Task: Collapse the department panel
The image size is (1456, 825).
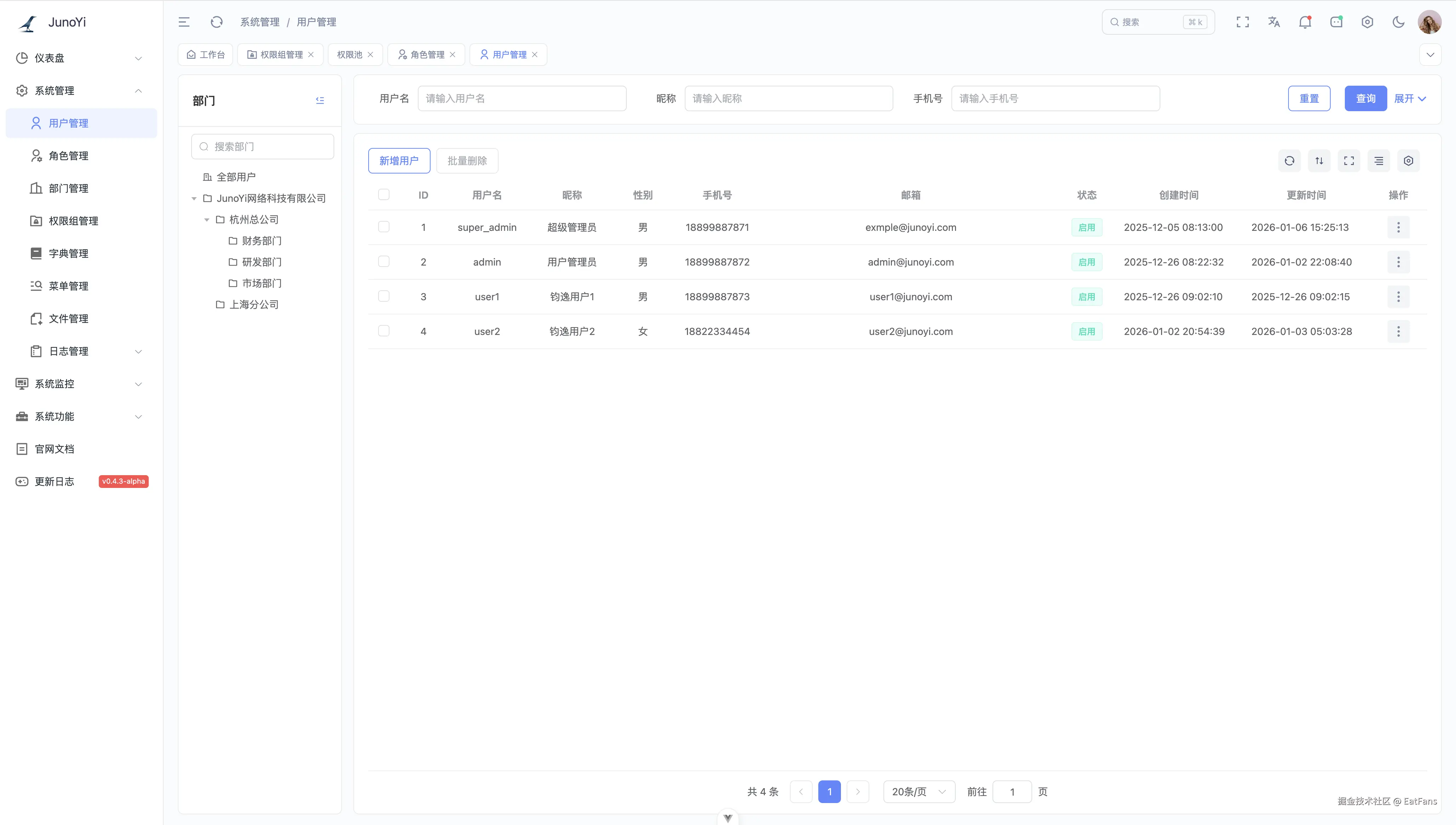Action: [x=320, y=100]
